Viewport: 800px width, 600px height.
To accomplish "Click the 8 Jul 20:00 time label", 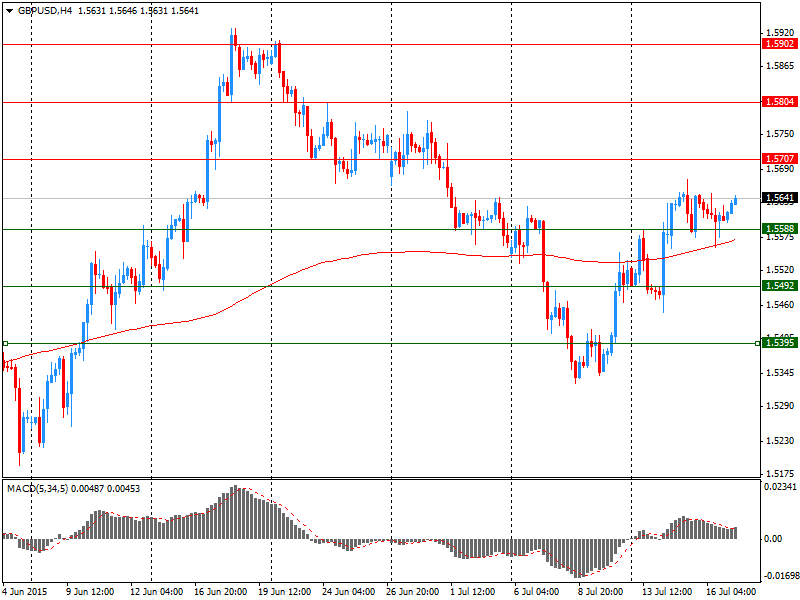I will (601, 591).
